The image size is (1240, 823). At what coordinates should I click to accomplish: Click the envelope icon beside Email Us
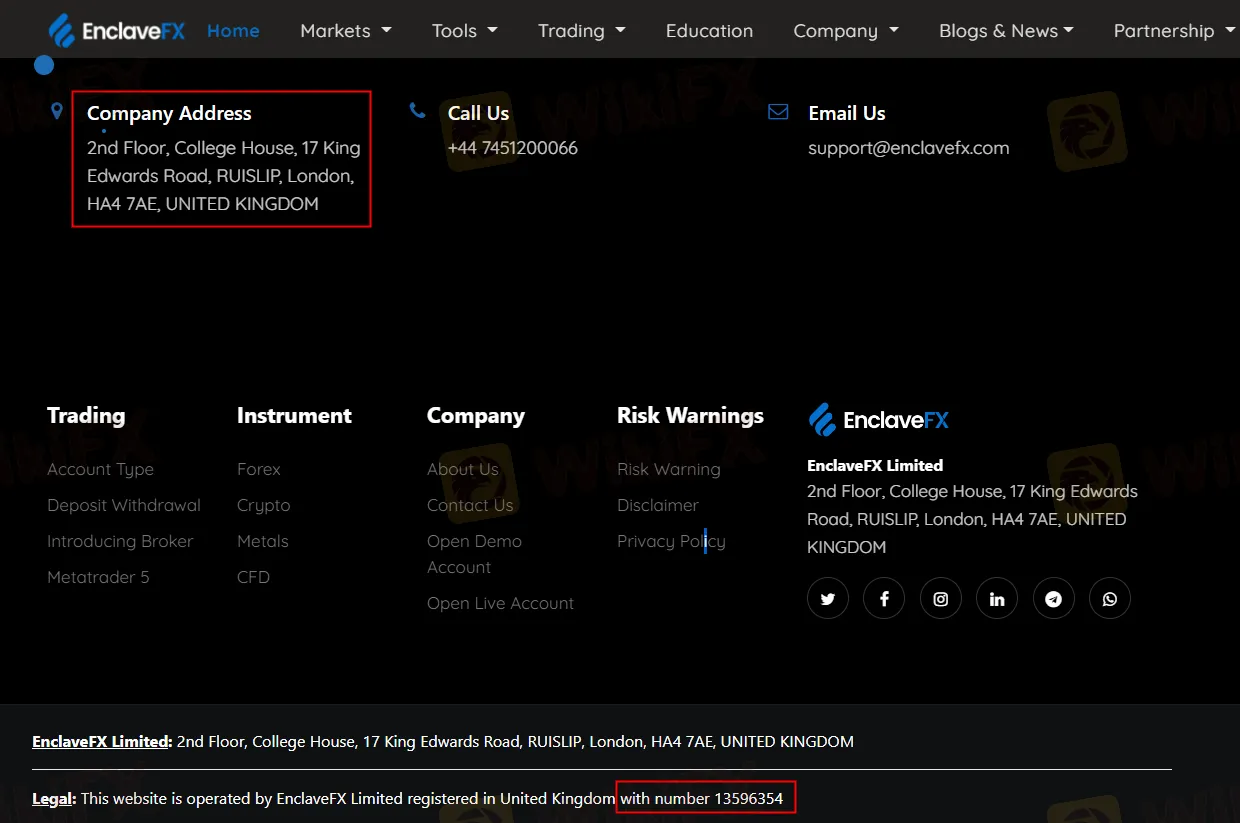[778, 112]
